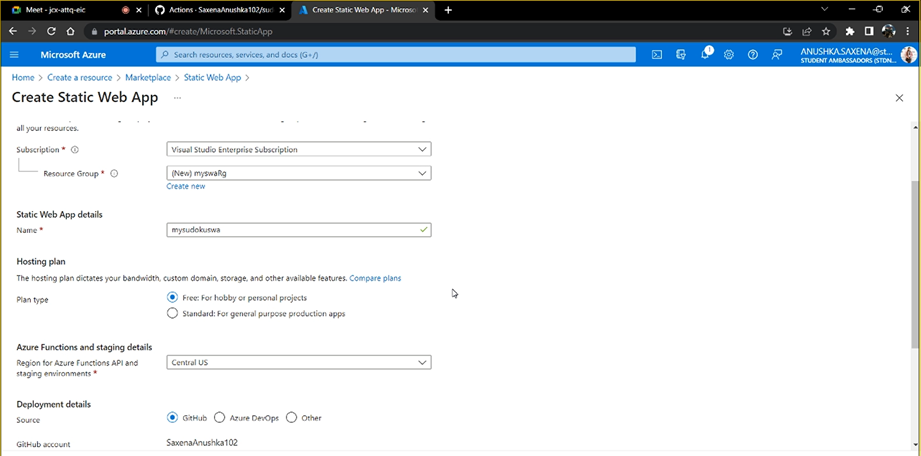The width and height of the screenshot is (921, 456).
Task: Open portal settings gear
Action: pyautogui.click(x=729, y=55)
